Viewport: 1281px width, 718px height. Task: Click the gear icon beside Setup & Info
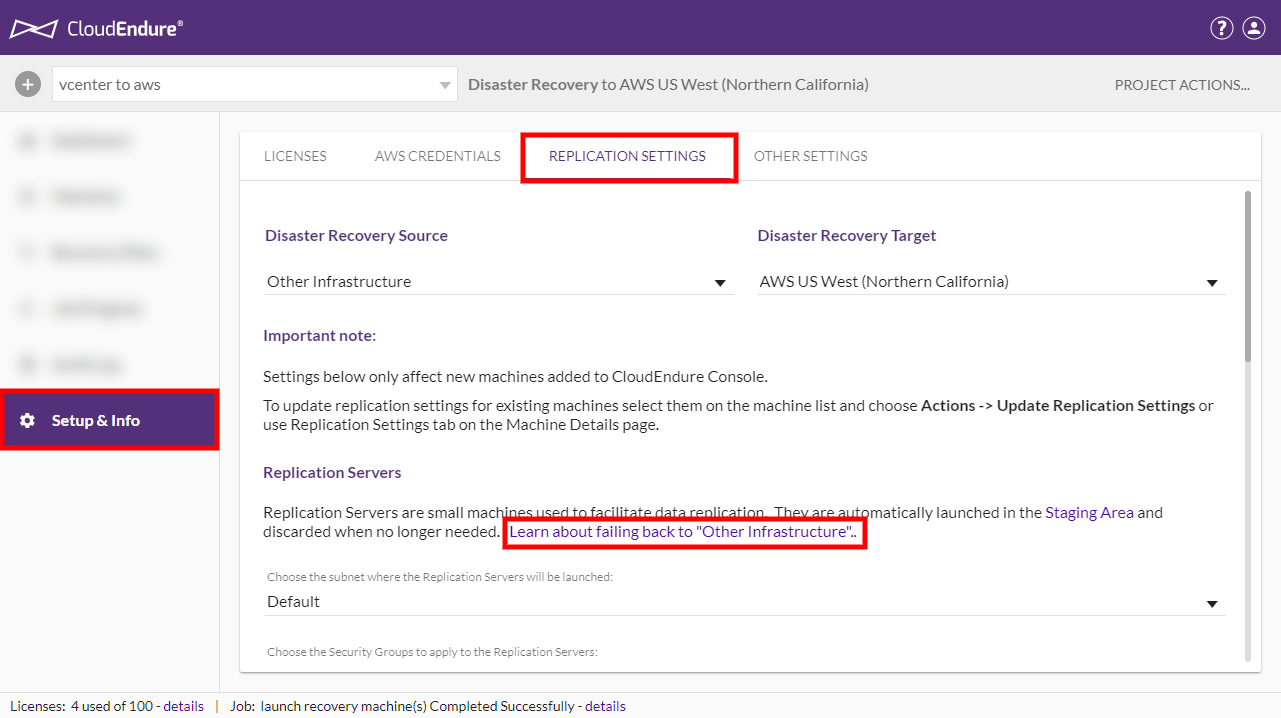(x=28, y=421)
